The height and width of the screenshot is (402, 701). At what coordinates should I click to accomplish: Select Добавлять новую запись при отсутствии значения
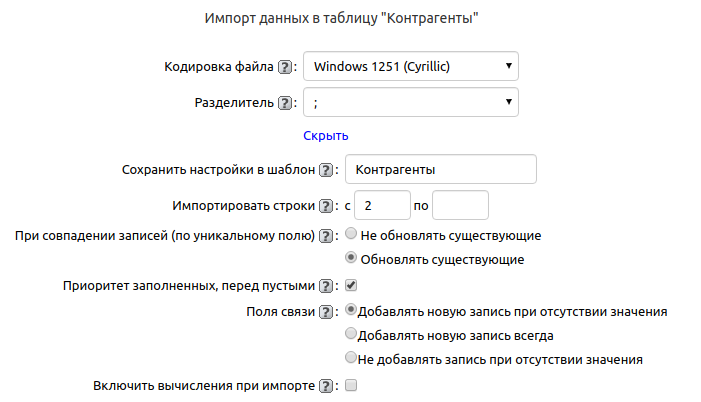point(350,310)
